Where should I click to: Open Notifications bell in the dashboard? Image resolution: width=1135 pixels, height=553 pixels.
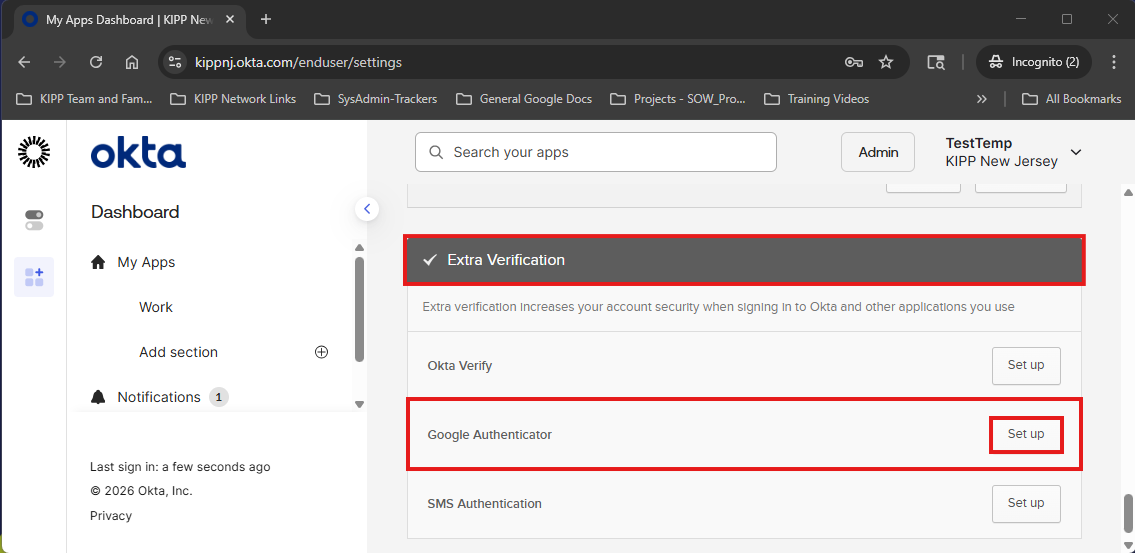[x=98, y=397]
